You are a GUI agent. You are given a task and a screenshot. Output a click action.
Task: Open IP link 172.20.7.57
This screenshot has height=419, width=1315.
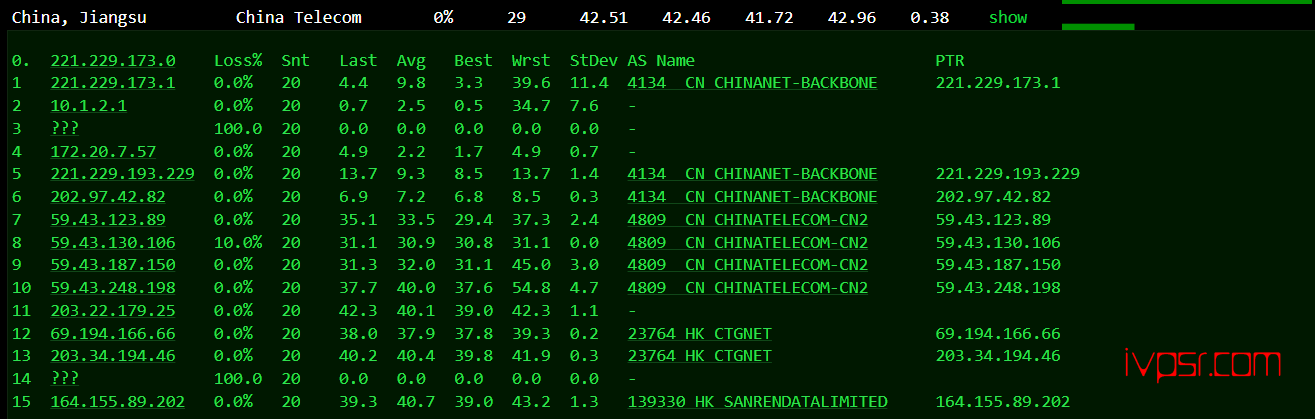pos(104,152)
